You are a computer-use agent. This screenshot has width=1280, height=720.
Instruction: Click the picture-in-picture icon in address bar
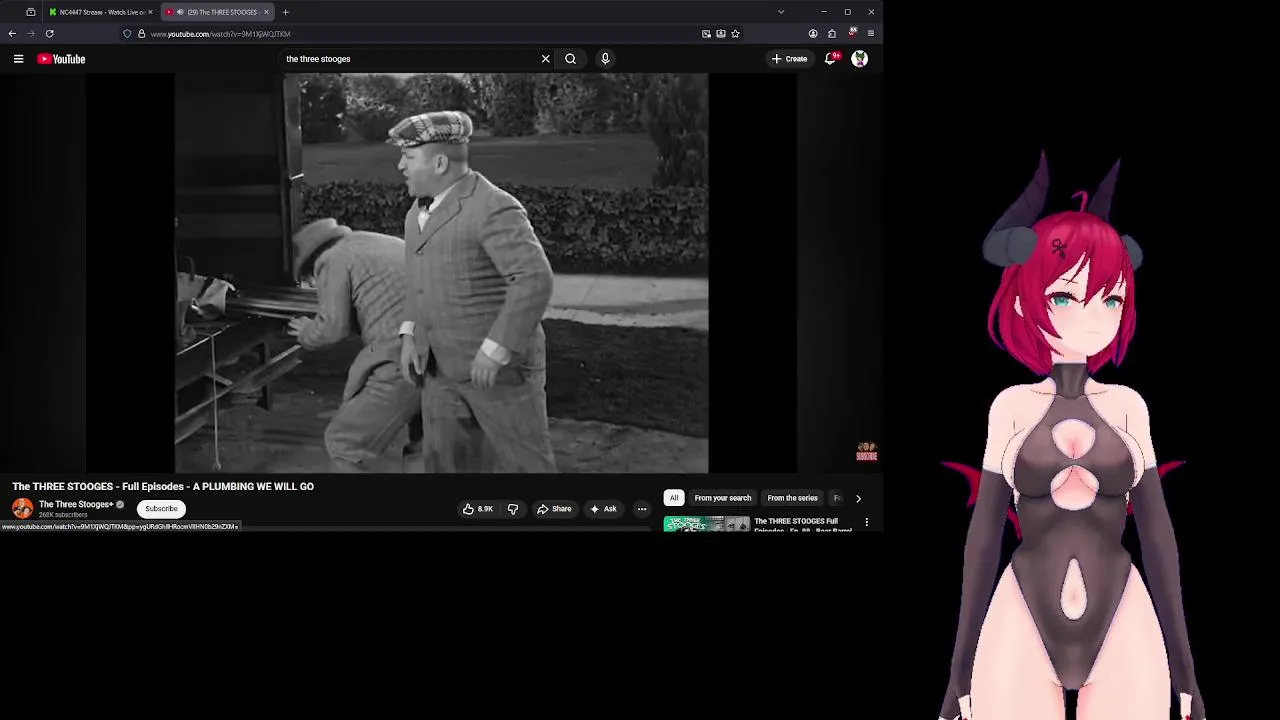pyautogui.click(x=706, y=34)
